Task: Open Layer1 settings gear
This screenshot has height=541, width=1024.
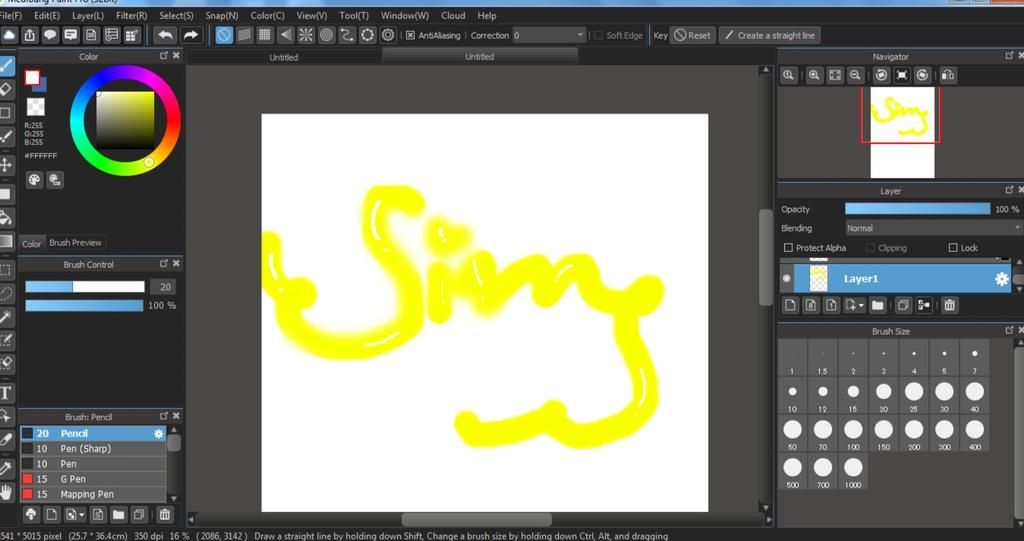Action: 1001,279
